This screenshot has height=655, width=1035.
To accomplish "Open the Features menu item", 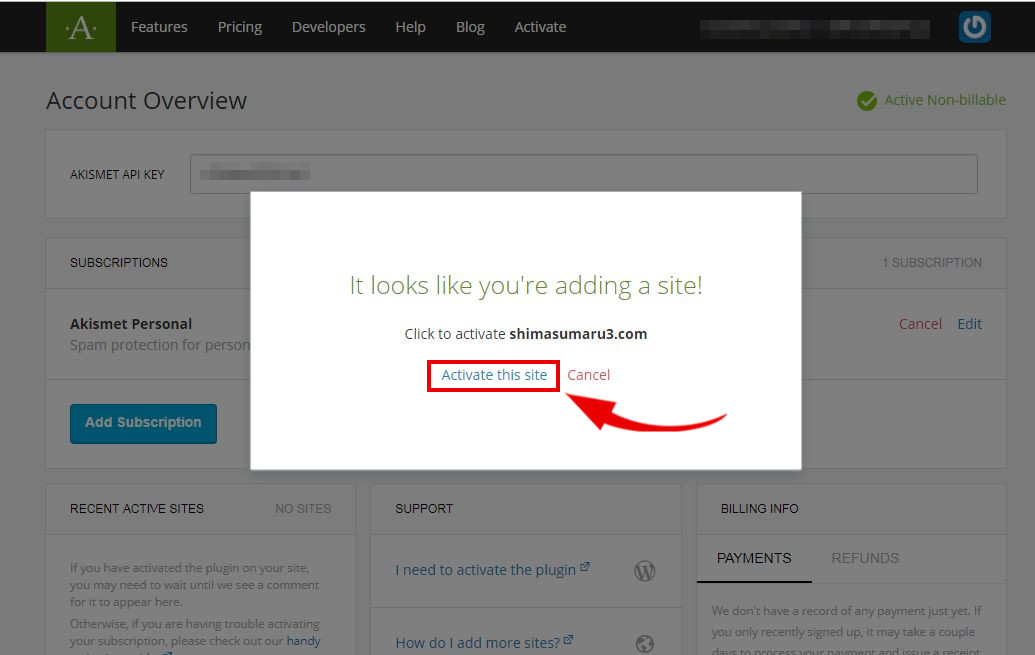I will coord(159,27).
